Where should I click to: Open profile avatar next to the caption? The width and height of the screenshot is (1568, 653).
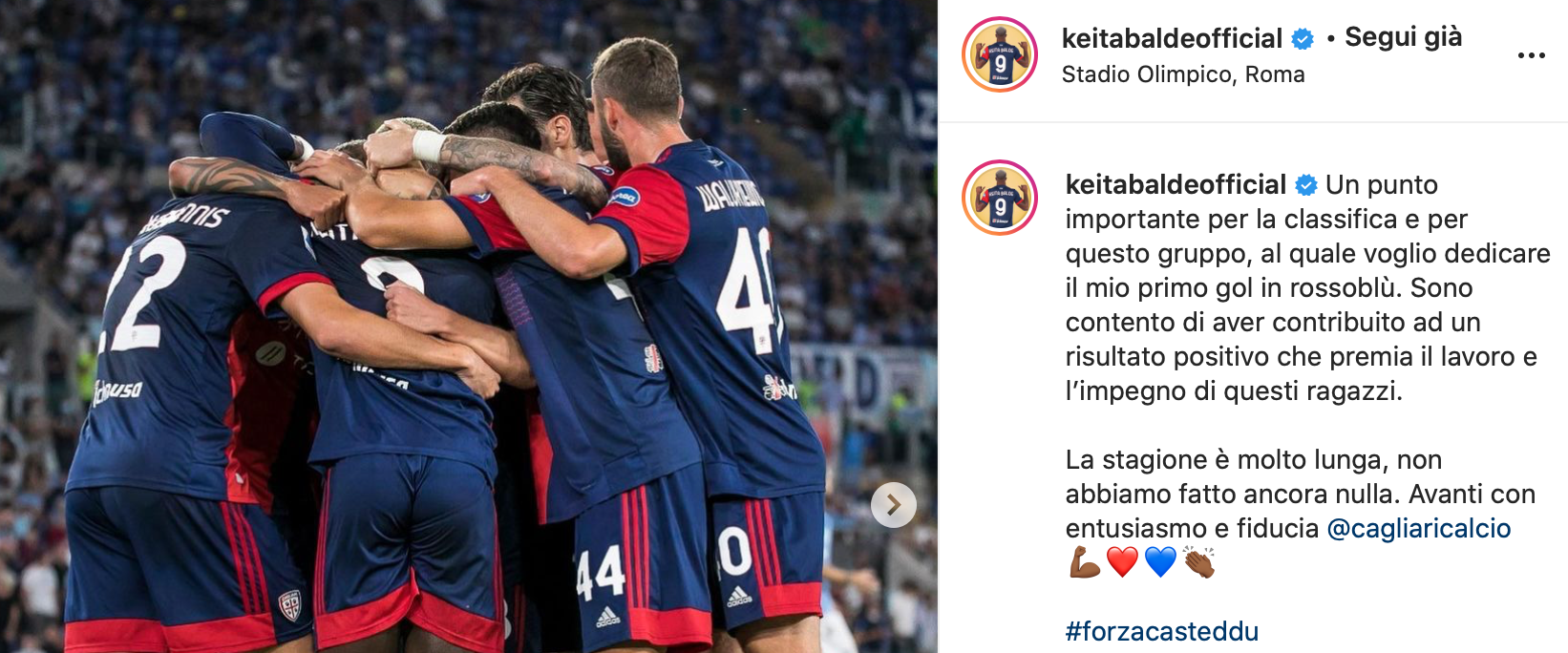coord(1000,198)
